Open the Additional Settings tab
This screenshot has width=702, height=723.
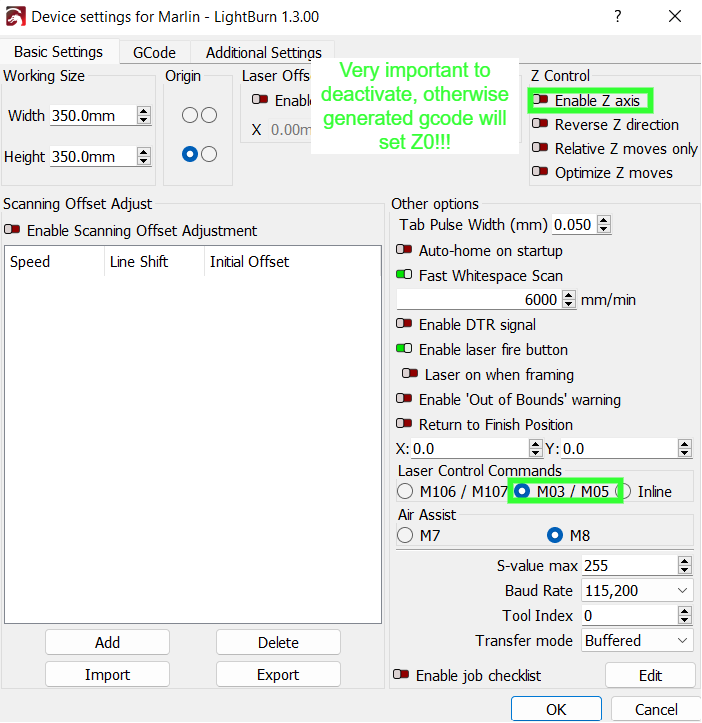click(263, 53)
